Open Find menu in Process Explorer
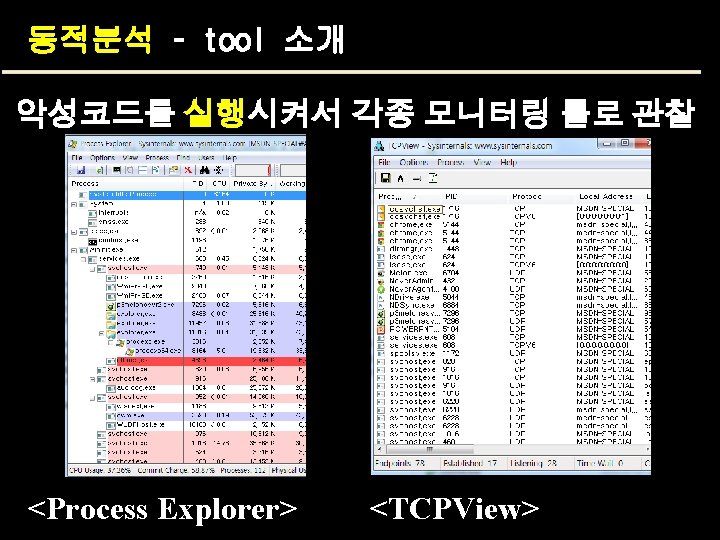The width and height of the screenshot is (720, 540). point(183,158)
